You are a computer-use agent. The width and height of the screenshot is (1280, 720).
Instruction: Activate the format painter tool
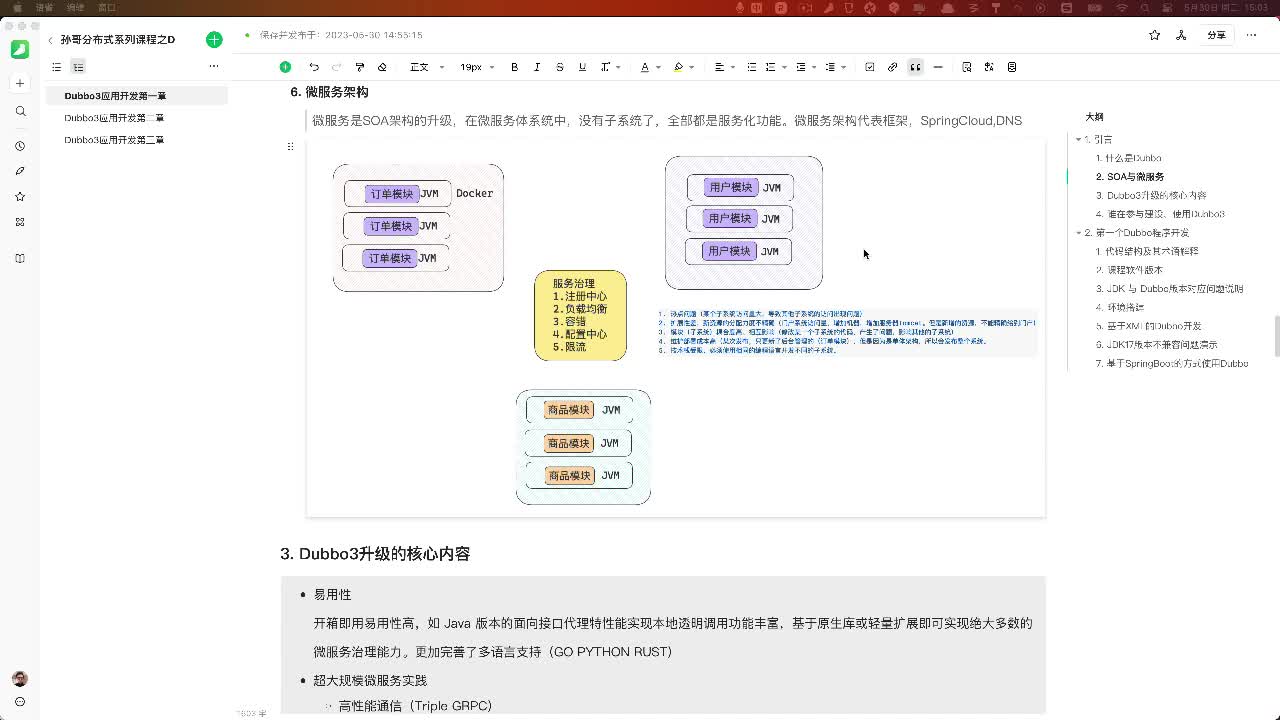[x=360, y=67]
